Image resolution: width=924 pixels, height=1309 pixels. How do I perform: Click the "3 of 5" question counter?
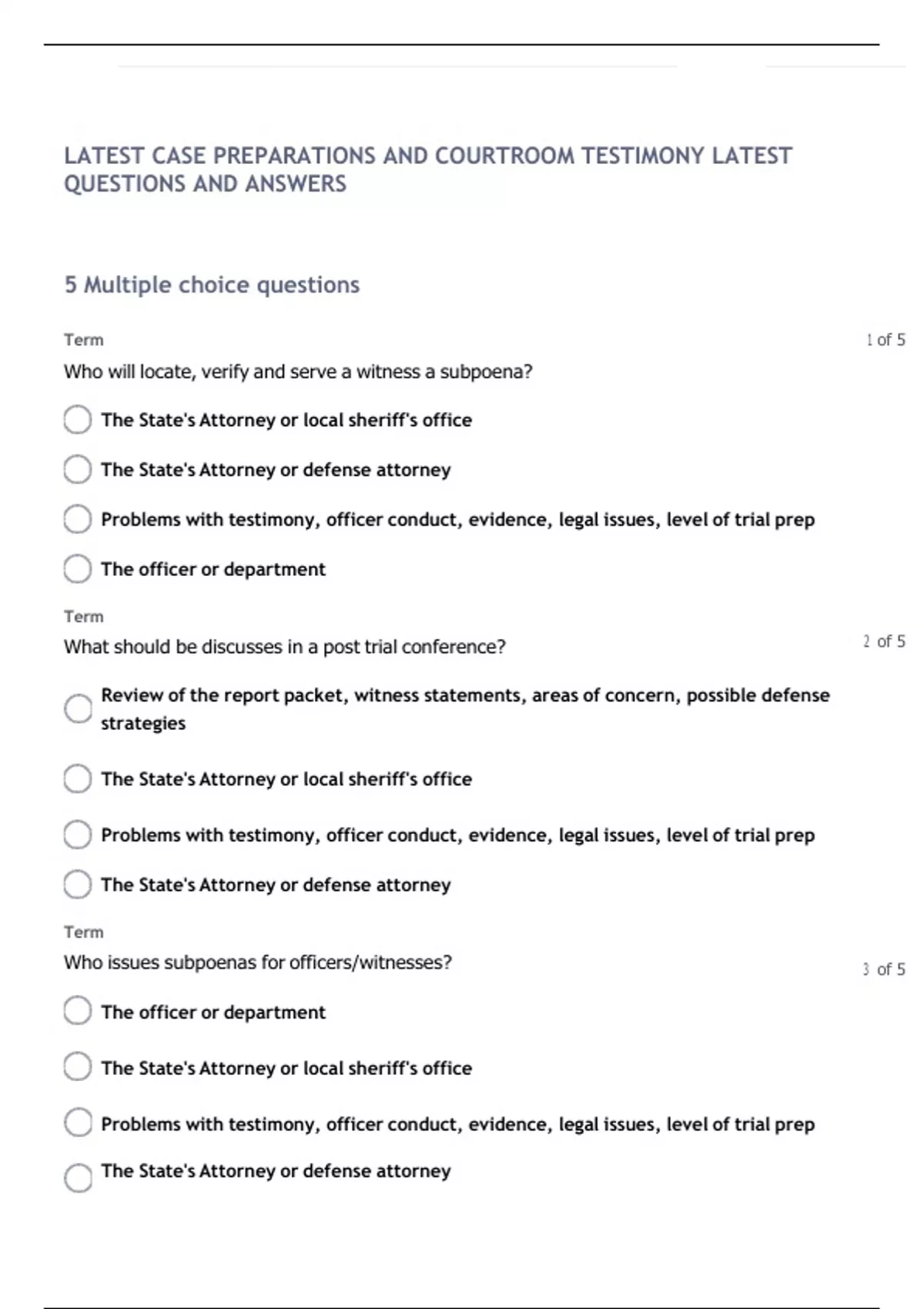tap(884, 969)
